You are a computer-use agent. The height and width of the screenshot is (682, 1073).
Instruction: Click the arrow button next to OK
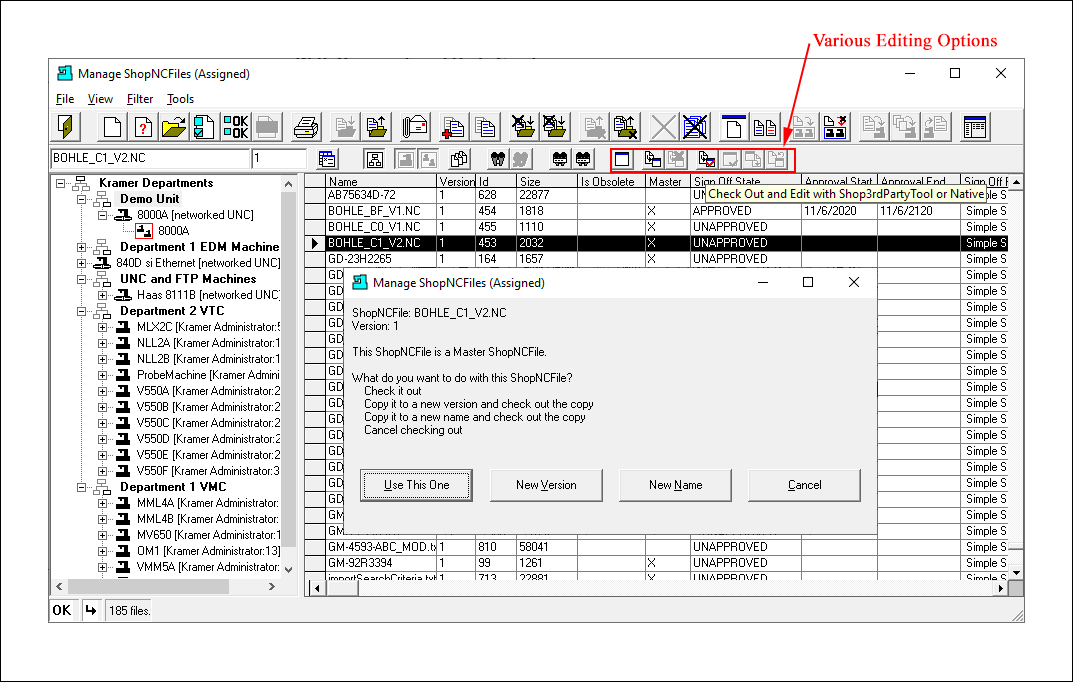click(90, 610)
